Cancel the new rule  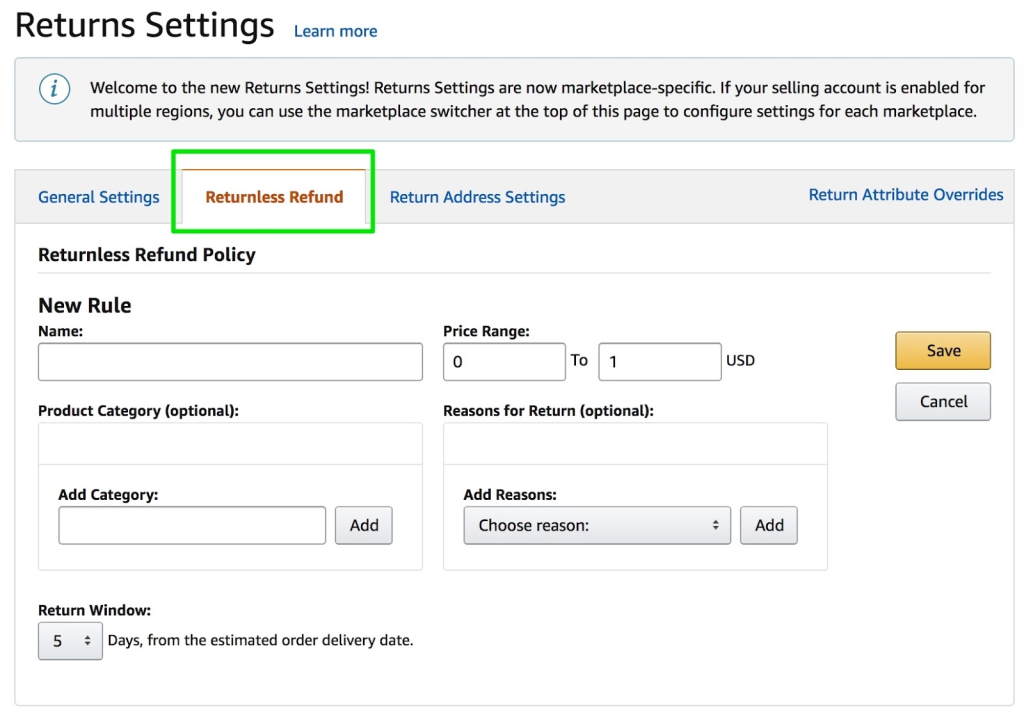click(x=942, y=402)
